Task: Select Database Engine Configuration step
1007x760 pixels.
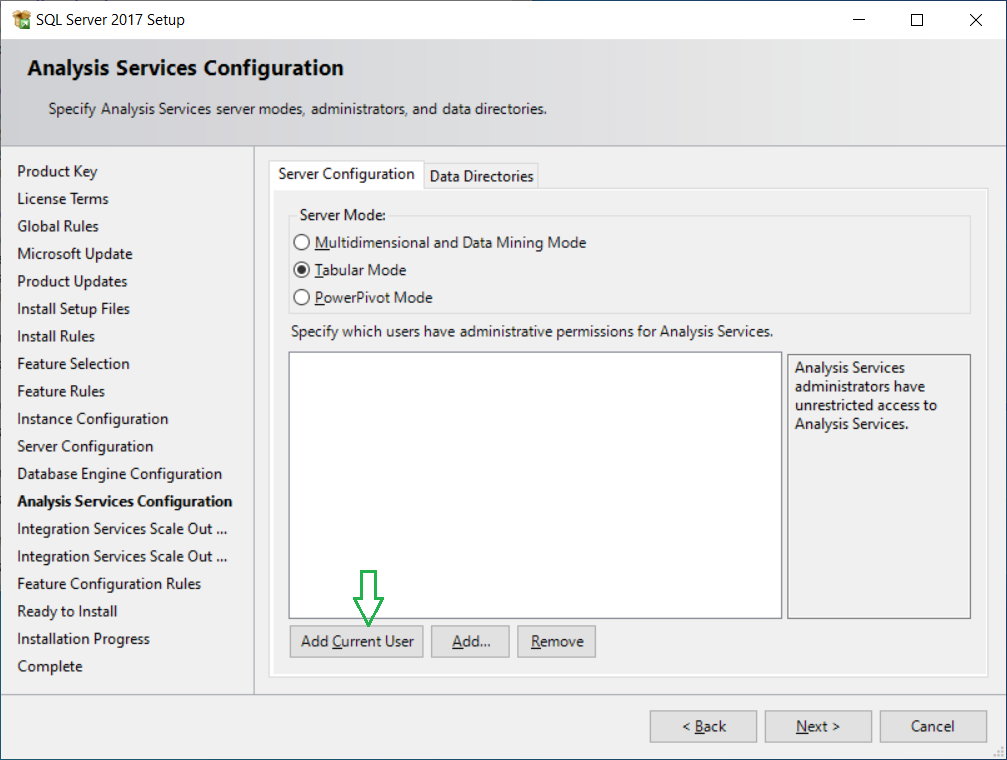Action: coord(119,474)
